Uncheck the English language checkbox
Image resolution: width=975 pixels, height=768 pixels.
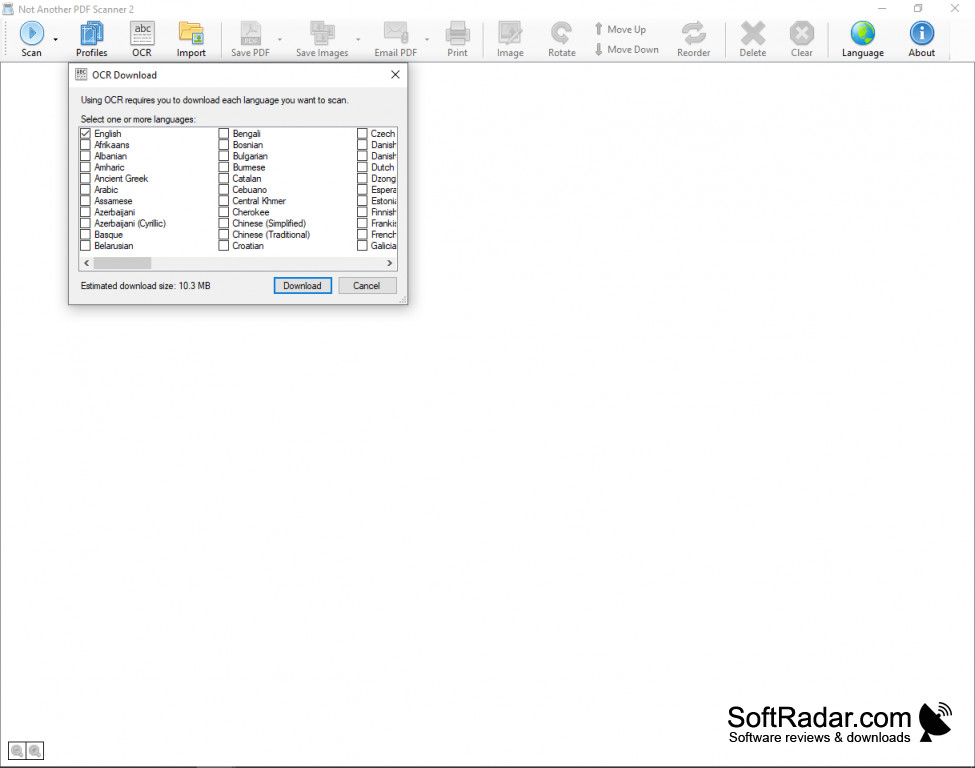[85, 134]
